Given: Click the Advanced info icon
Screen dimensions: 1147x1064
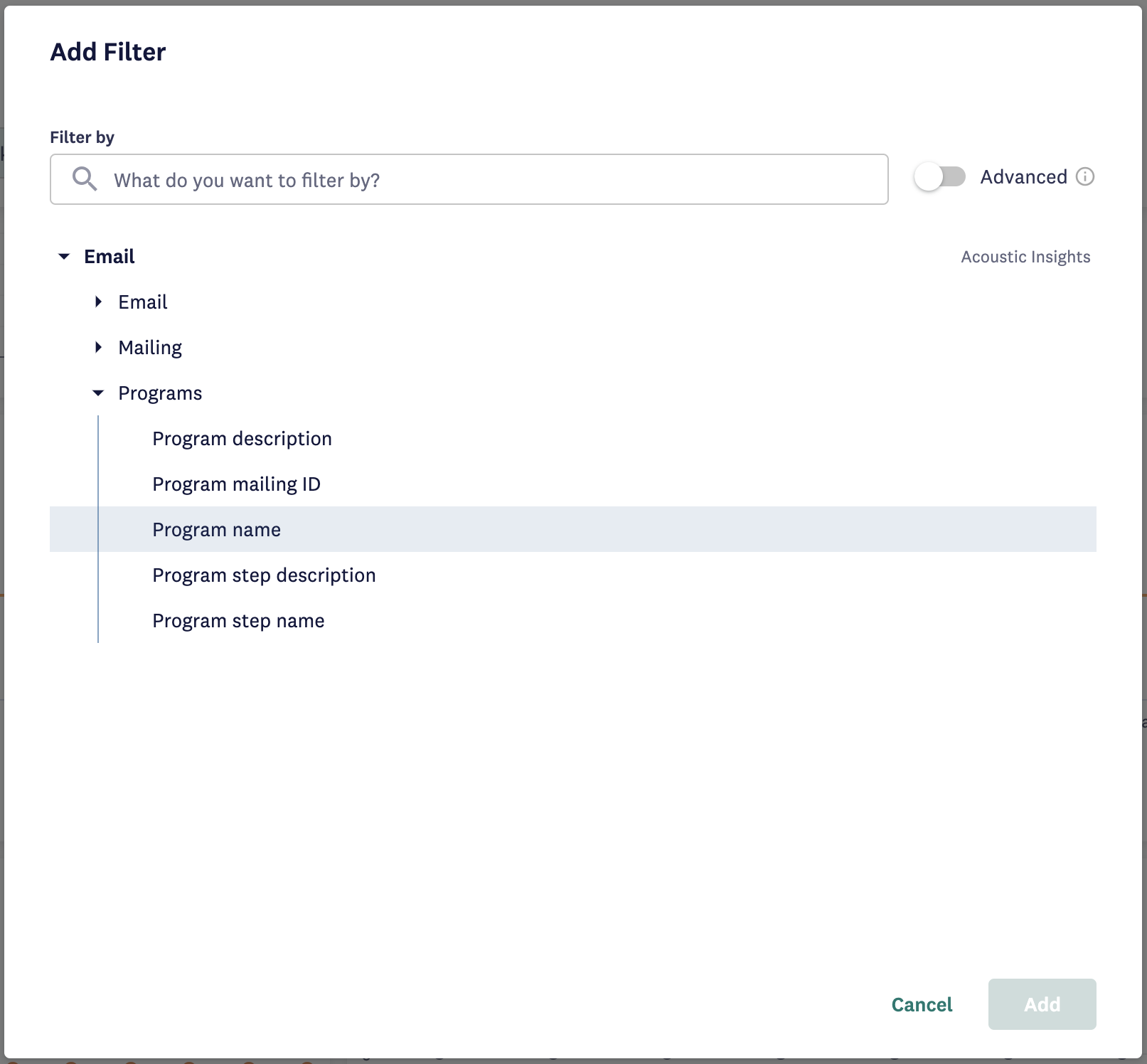Looking at the screenshot, I should pyautogui.click(x=1085, y=176).
